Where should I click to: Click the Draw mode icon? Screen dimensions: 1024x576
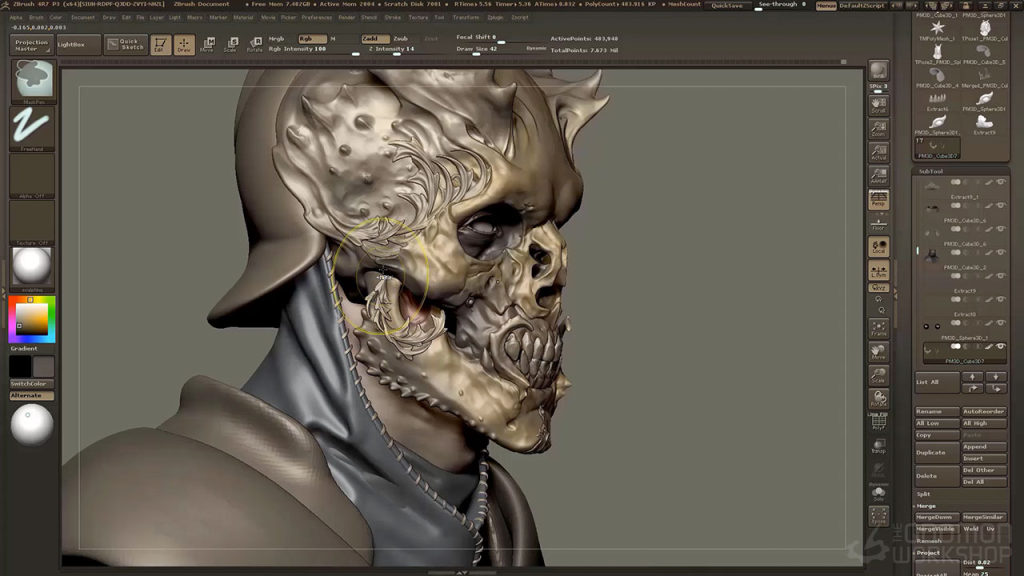click(x=184, y=44)
